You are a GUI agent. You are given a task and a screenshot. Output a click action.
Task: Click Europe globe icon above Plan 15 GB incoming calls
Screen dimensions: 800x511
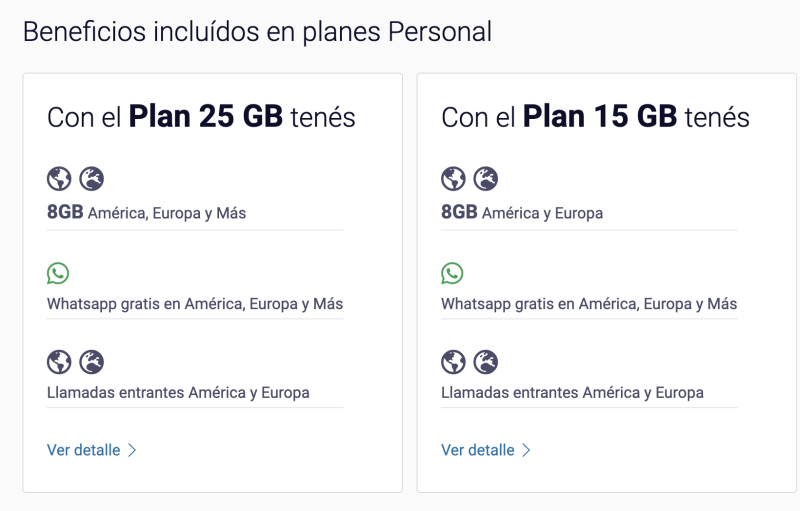click(486, 362)
